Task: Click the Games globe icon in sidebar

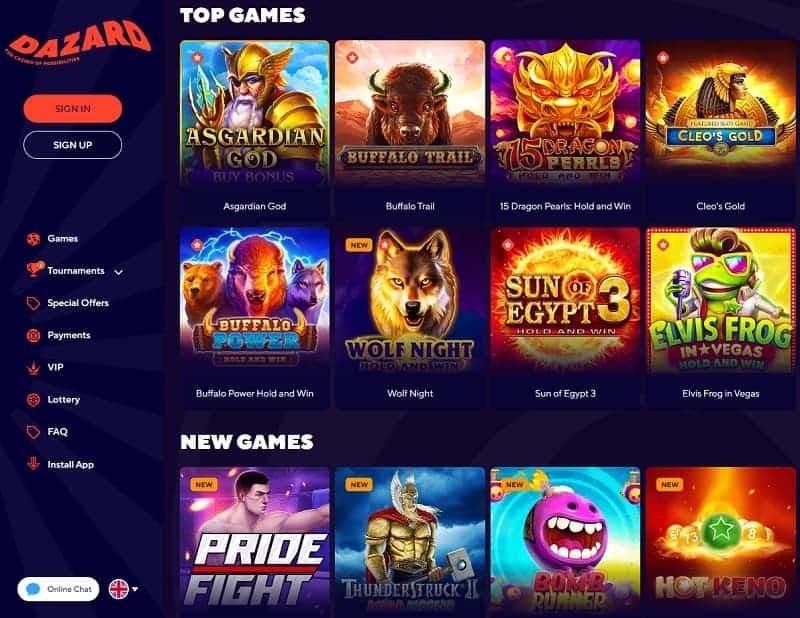Action: (x=34, y=239)
